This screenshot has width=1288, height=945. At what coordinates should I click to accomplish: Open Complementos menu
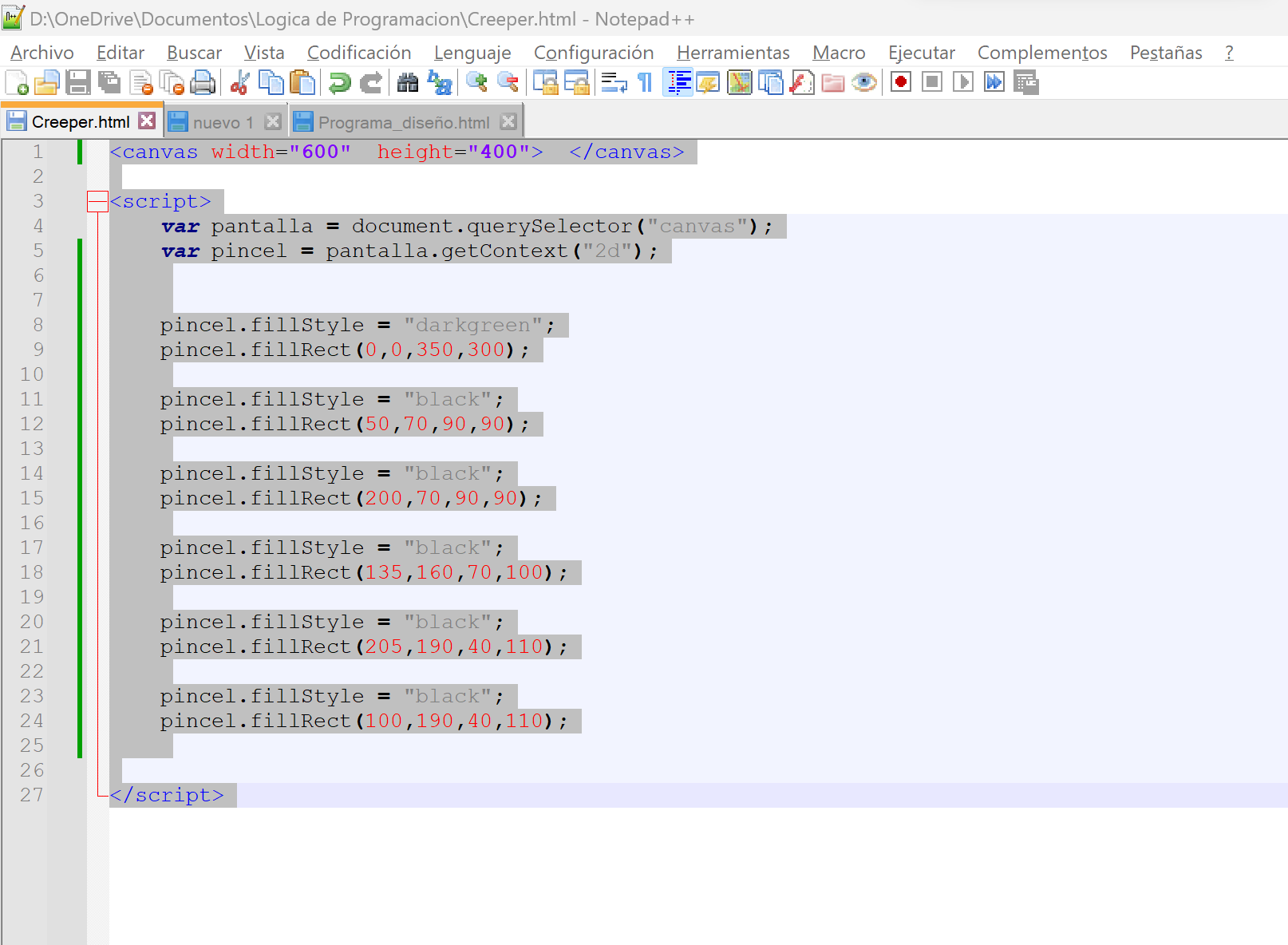click(1042, 53)
